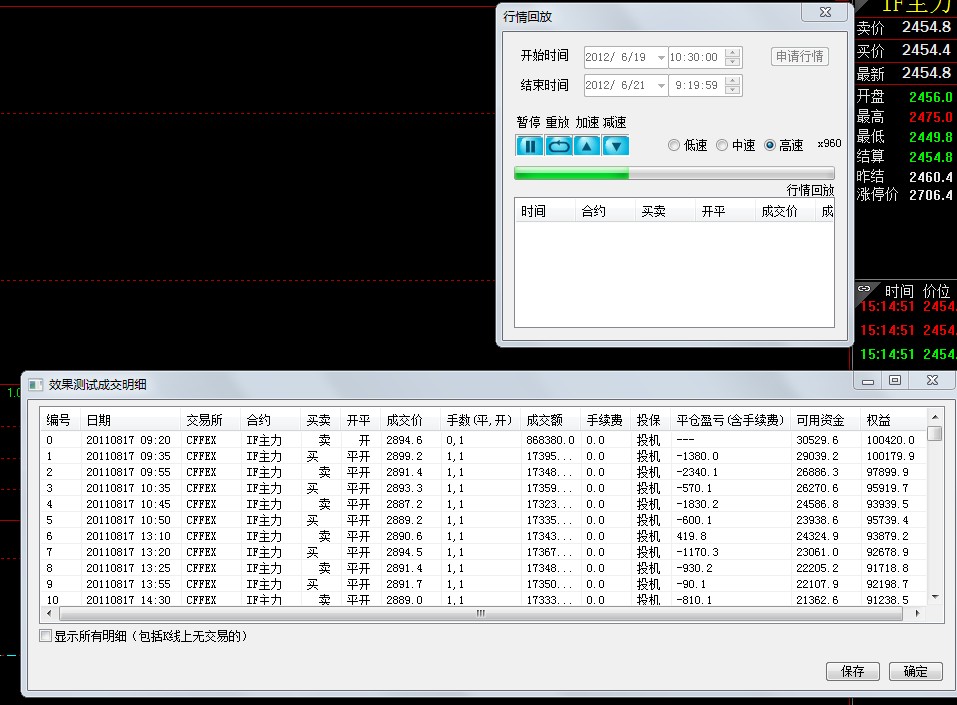Click the 保存 save button

(852, 671)
